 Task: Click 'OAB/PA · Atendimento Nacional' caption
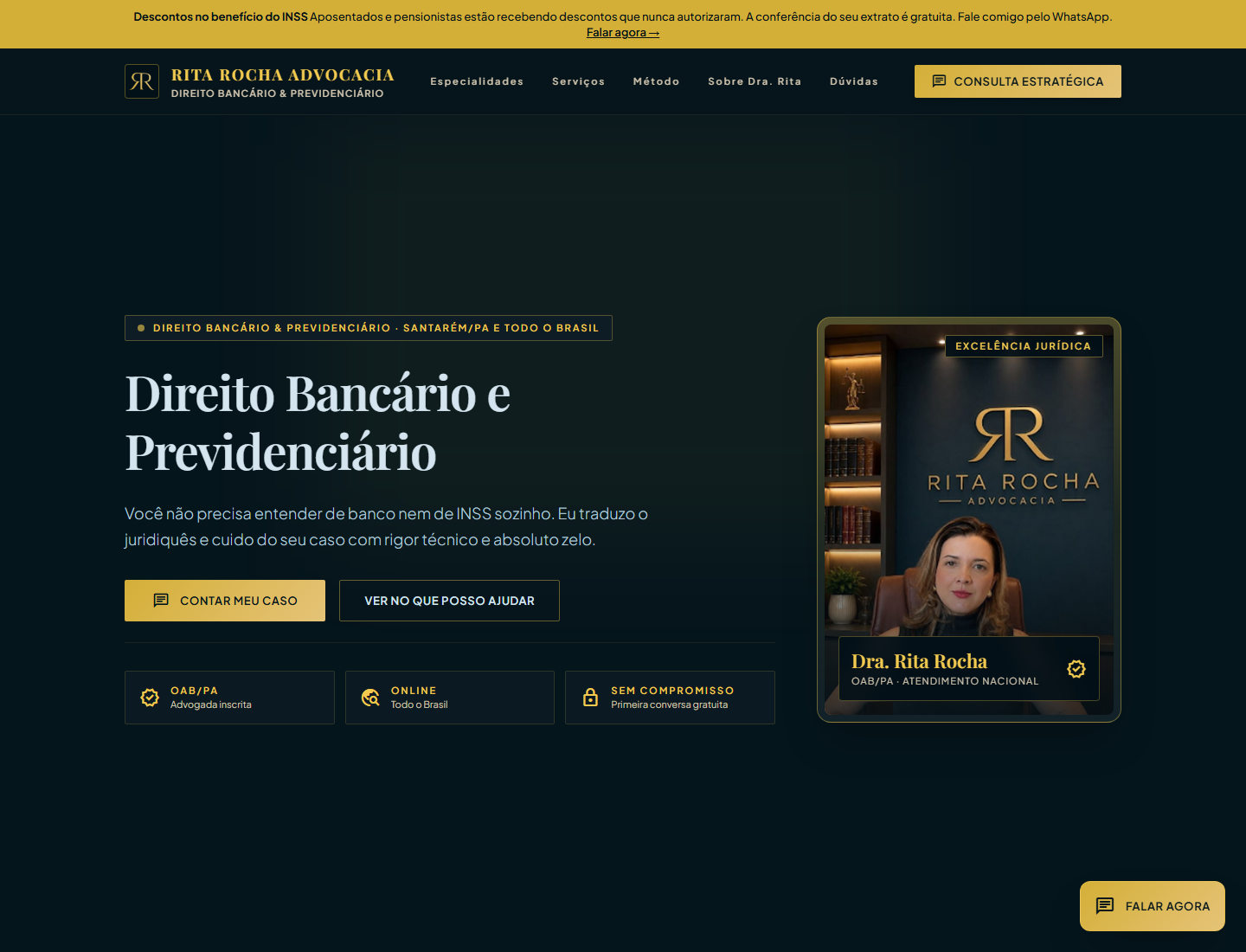tap(945, 681)
